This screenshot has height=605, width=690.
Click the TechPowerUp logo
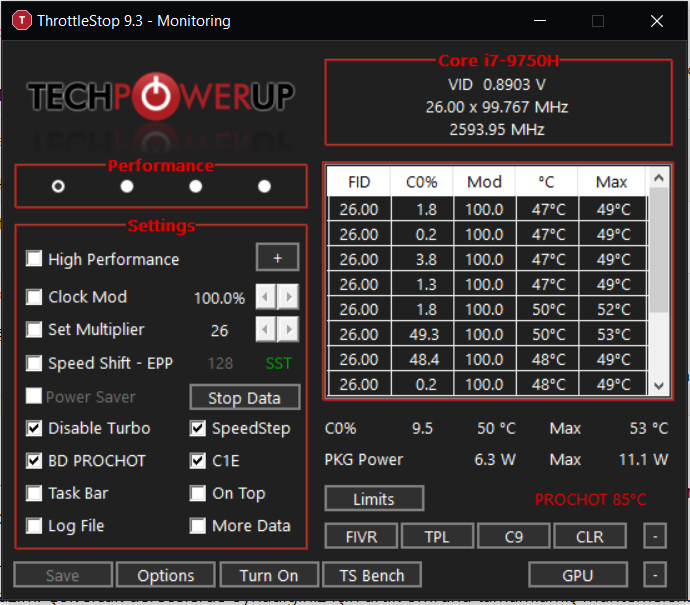[161, 96]
